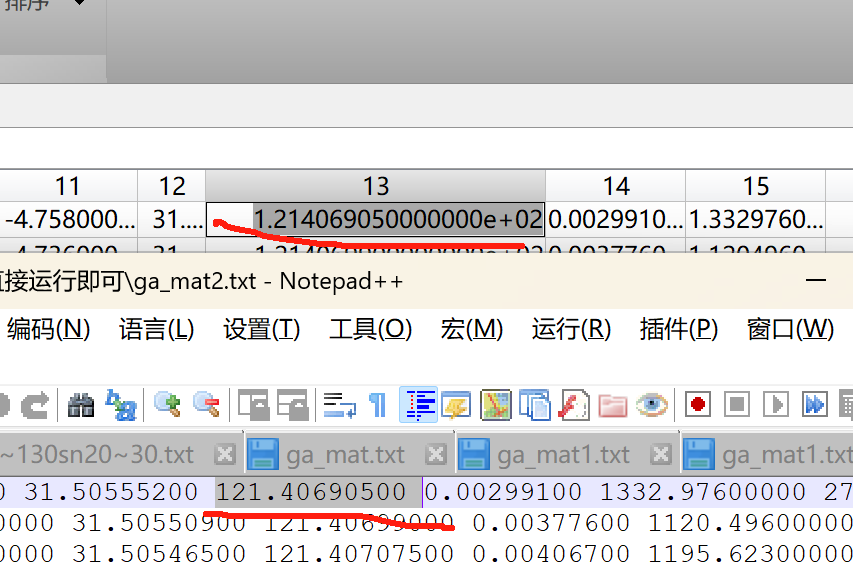Select column 15 header in variable editor

[x=756, y=186]
